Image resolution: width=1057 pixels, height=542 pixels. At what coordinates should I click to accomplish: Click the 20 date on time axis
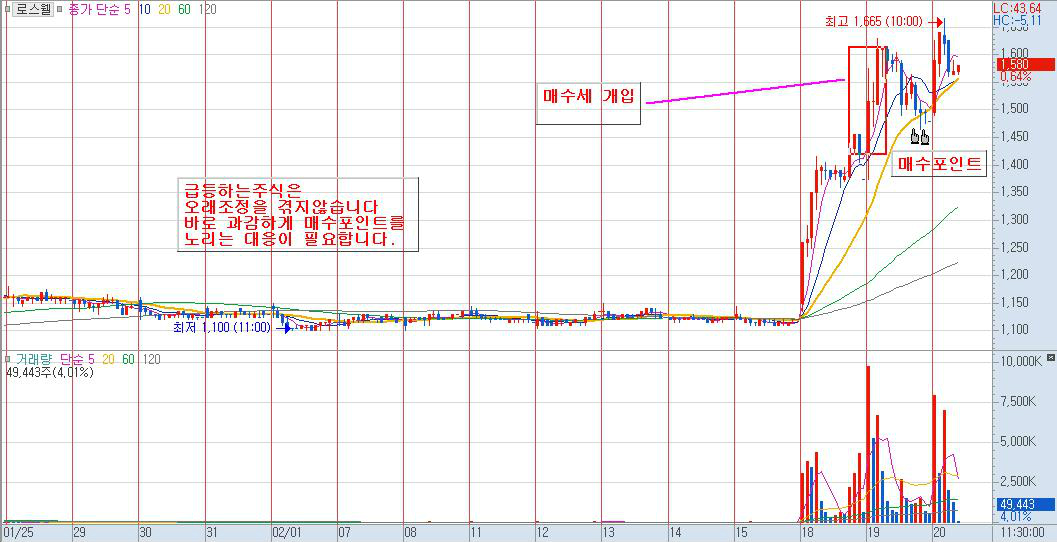(940, 533)
